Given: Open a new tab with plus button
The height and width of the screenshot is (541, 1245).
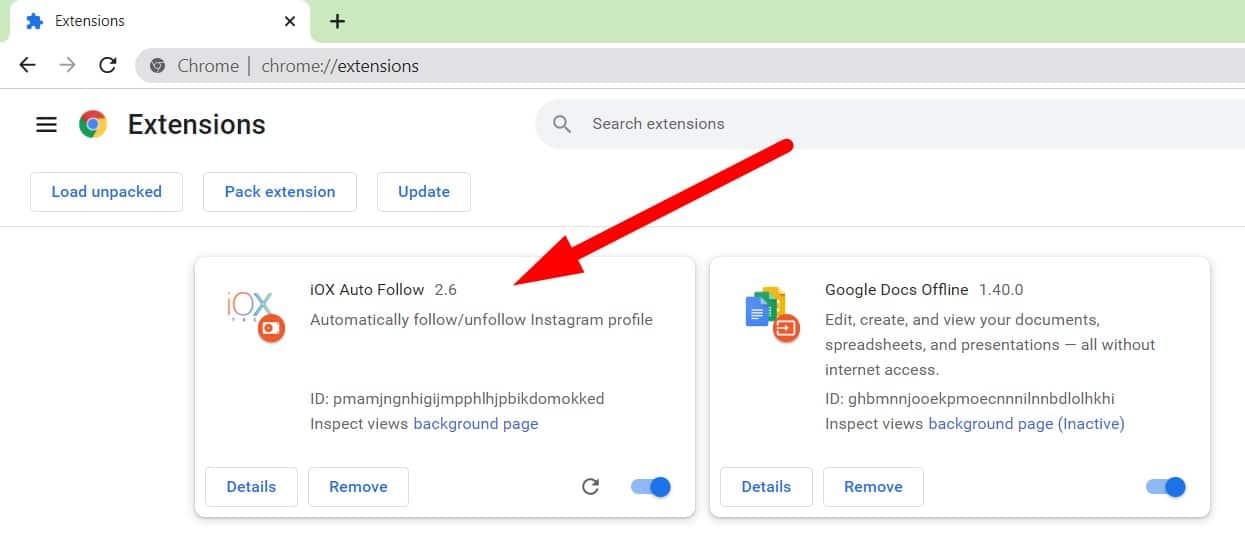Looking at the screenshot, I should coord(337,21).
